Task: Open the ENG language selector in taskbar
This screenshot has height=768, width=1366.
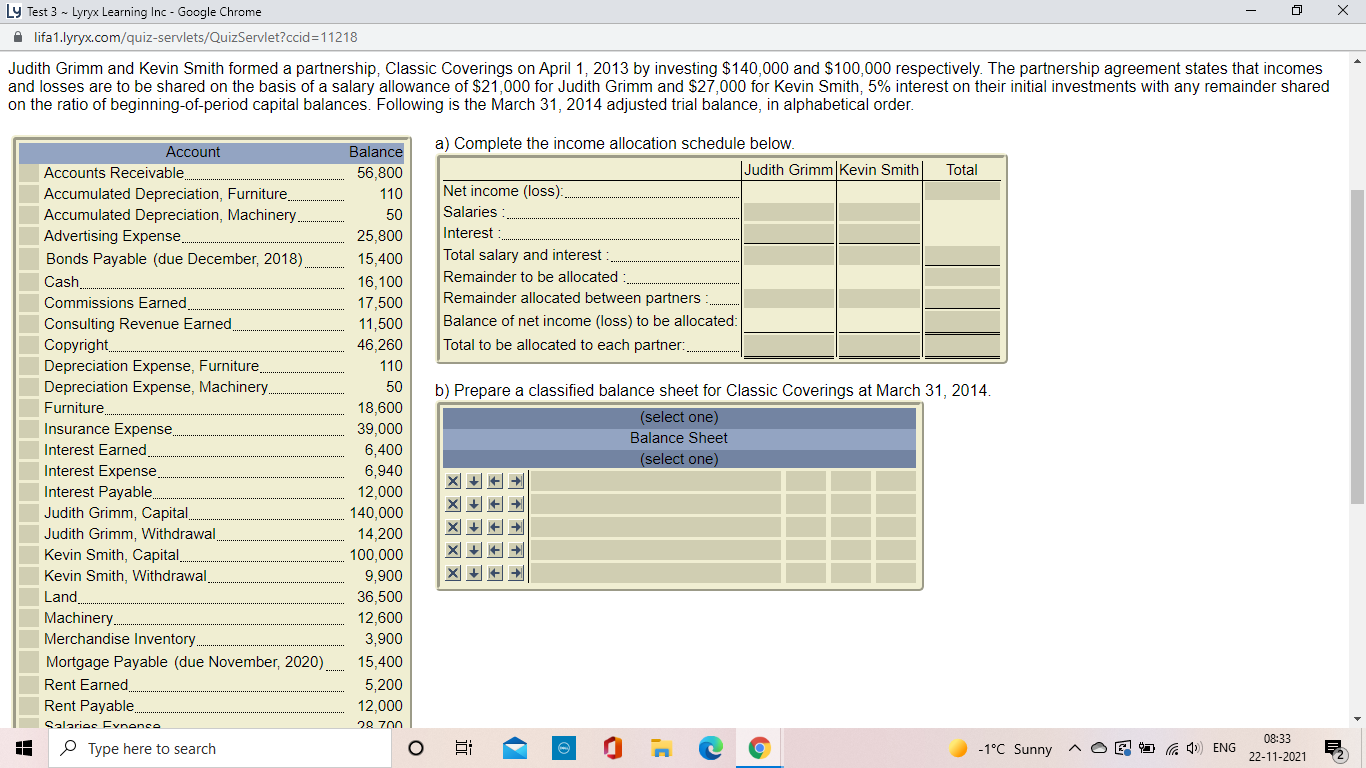Action: (1222, 747)
